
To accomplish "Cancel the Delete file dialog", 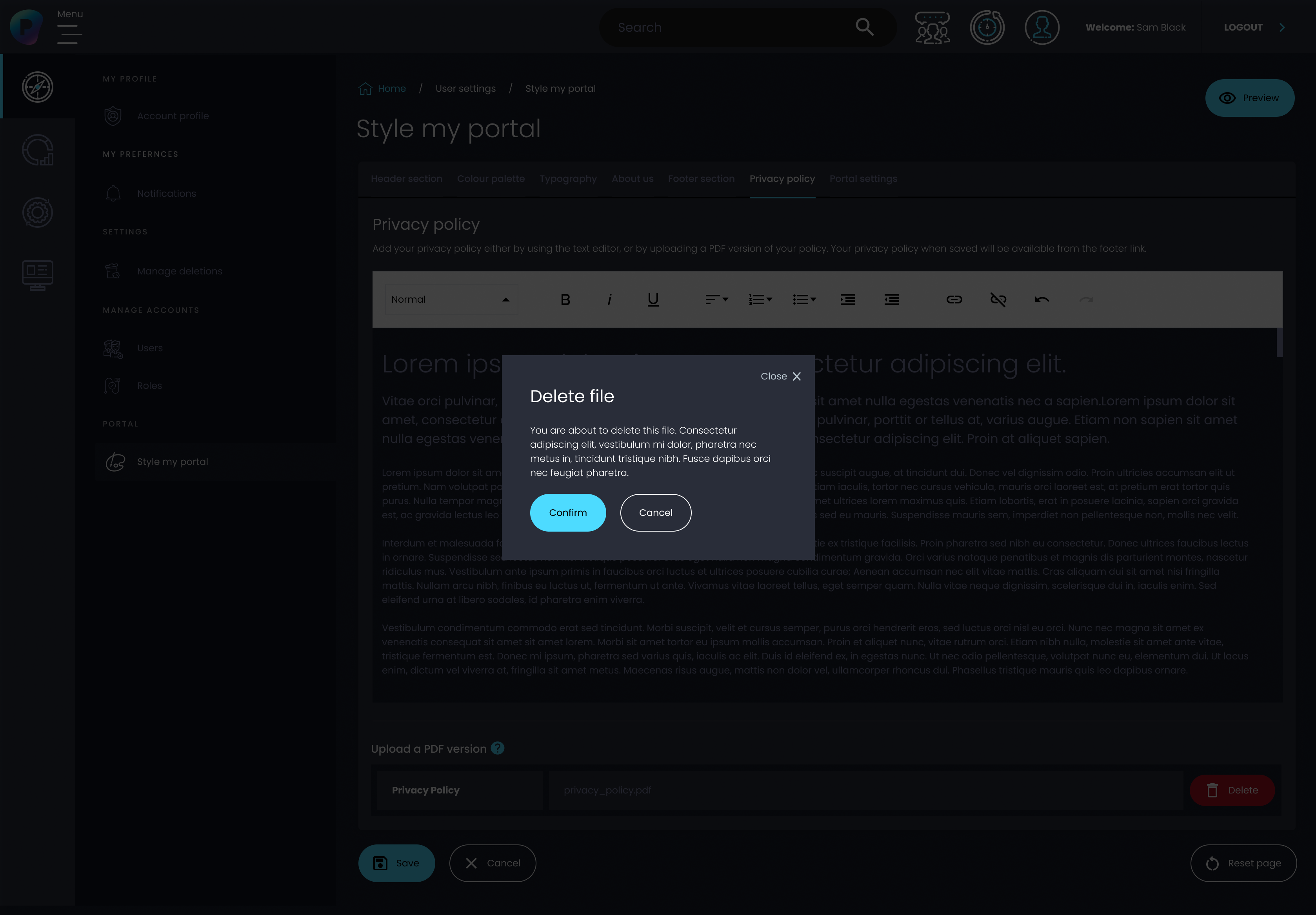I will click(x=655, y=513).
